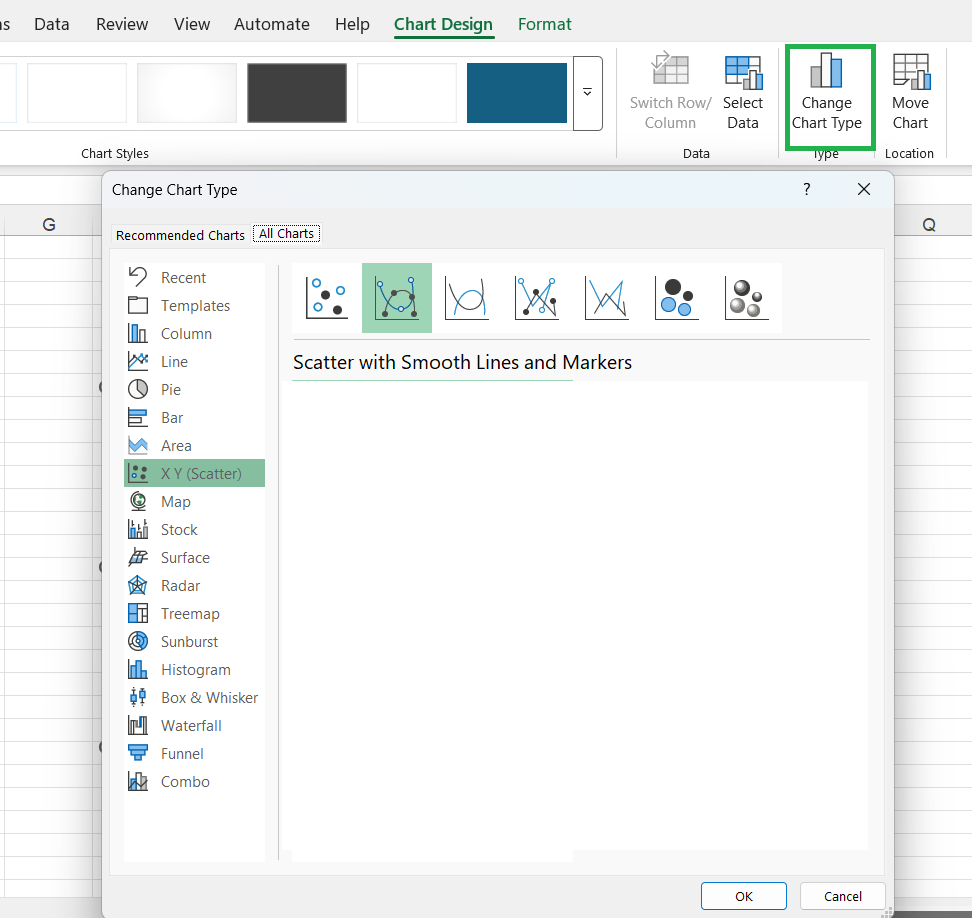The image size is (972, 918).
Task: Select the basic Scatter chart subtype icon
Action: (327, 298)
